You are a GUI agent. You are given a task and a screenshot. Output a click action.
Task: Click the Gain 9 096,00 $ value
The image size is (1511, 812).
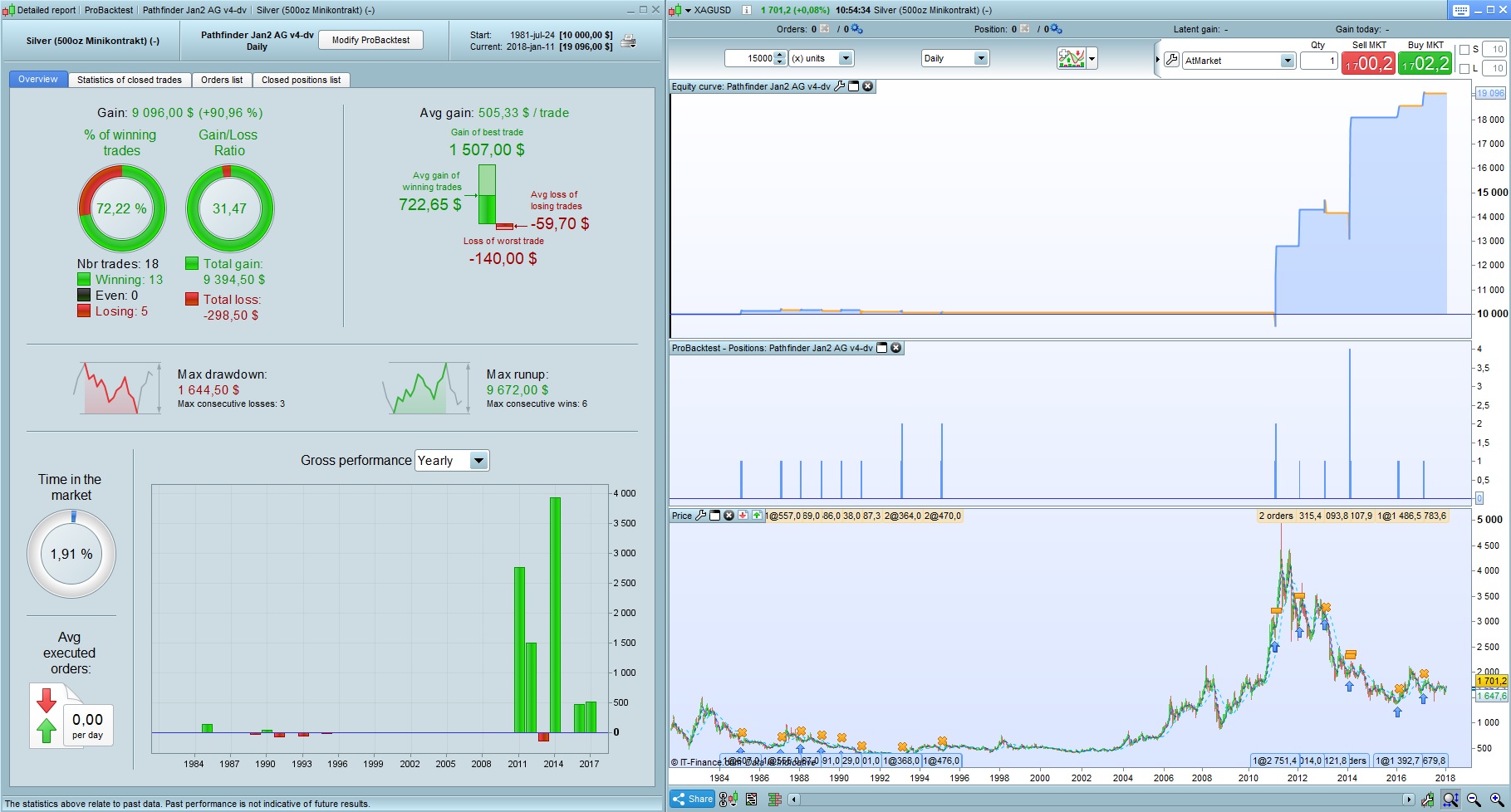[197, 113]
